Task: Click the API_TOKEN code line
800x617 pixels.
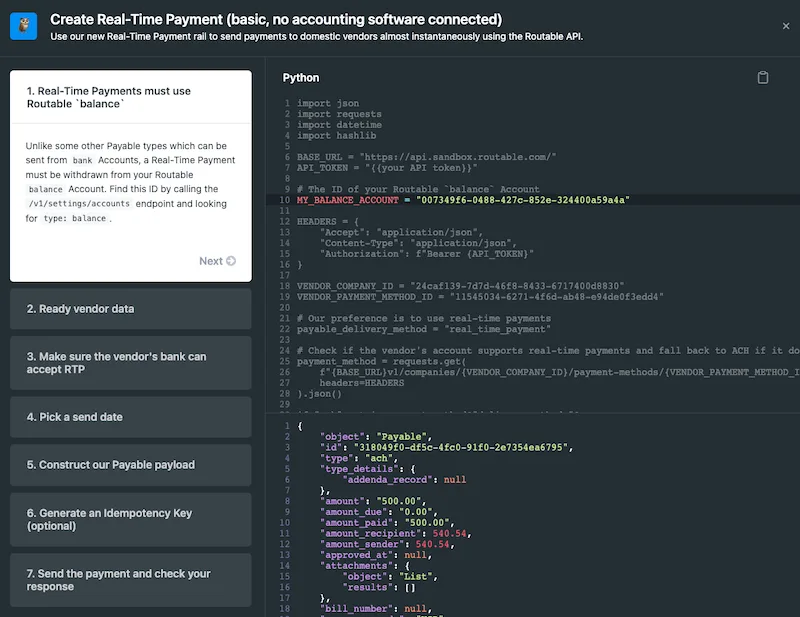Action: coord(387,167)
